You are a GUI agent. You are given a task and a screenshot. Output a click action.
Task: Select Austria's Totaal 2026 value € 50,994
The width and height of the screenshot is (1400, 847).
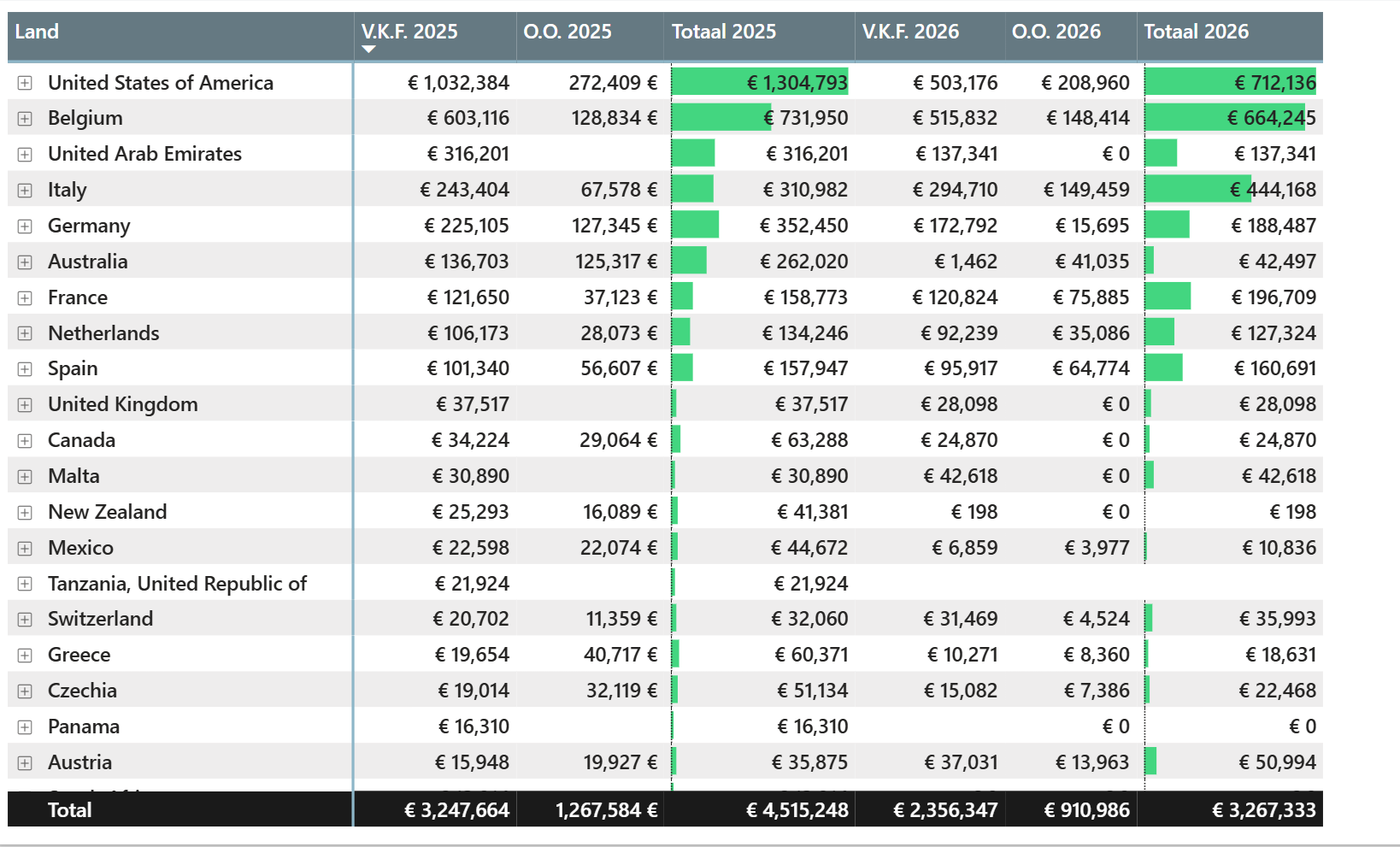pos(1278,762)
